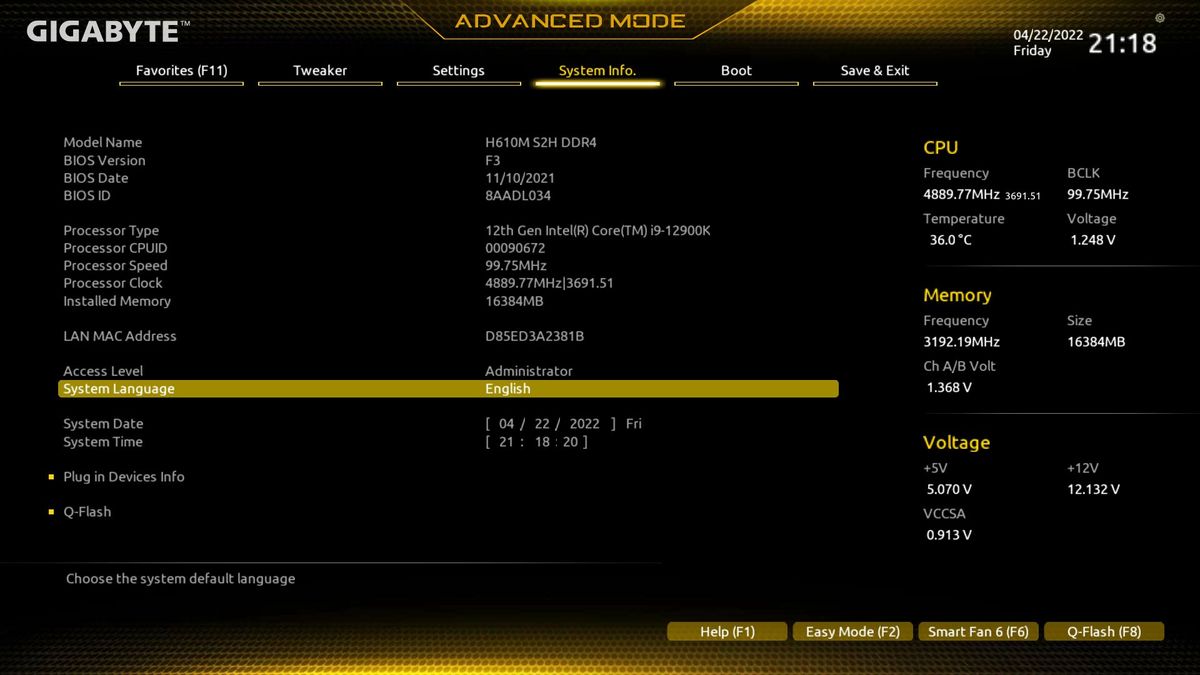
Task: Launch Q-Flash (F8) from bottom bar
Action: [x=1104, y=632]
